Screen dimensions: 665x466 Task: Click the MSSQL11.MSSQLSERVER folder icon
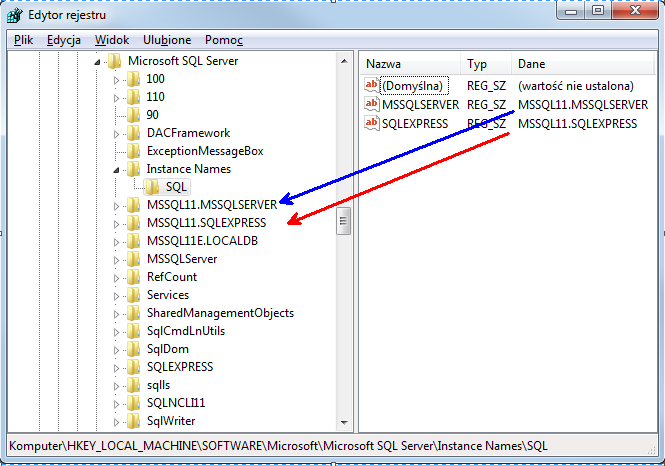pos(134,205)
